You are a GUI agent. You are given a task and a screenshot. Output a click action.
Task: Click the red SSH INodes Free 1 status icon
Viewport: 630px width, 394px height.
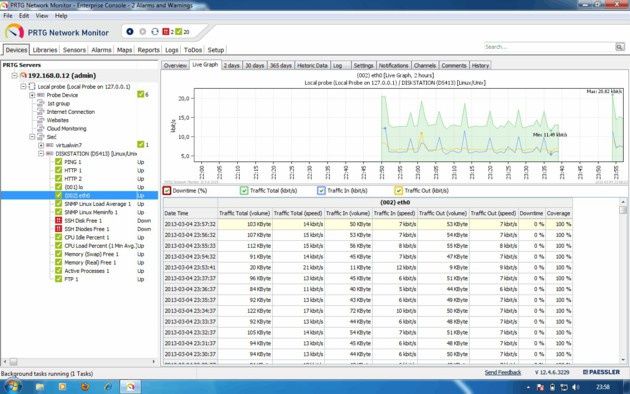point(59,229)
